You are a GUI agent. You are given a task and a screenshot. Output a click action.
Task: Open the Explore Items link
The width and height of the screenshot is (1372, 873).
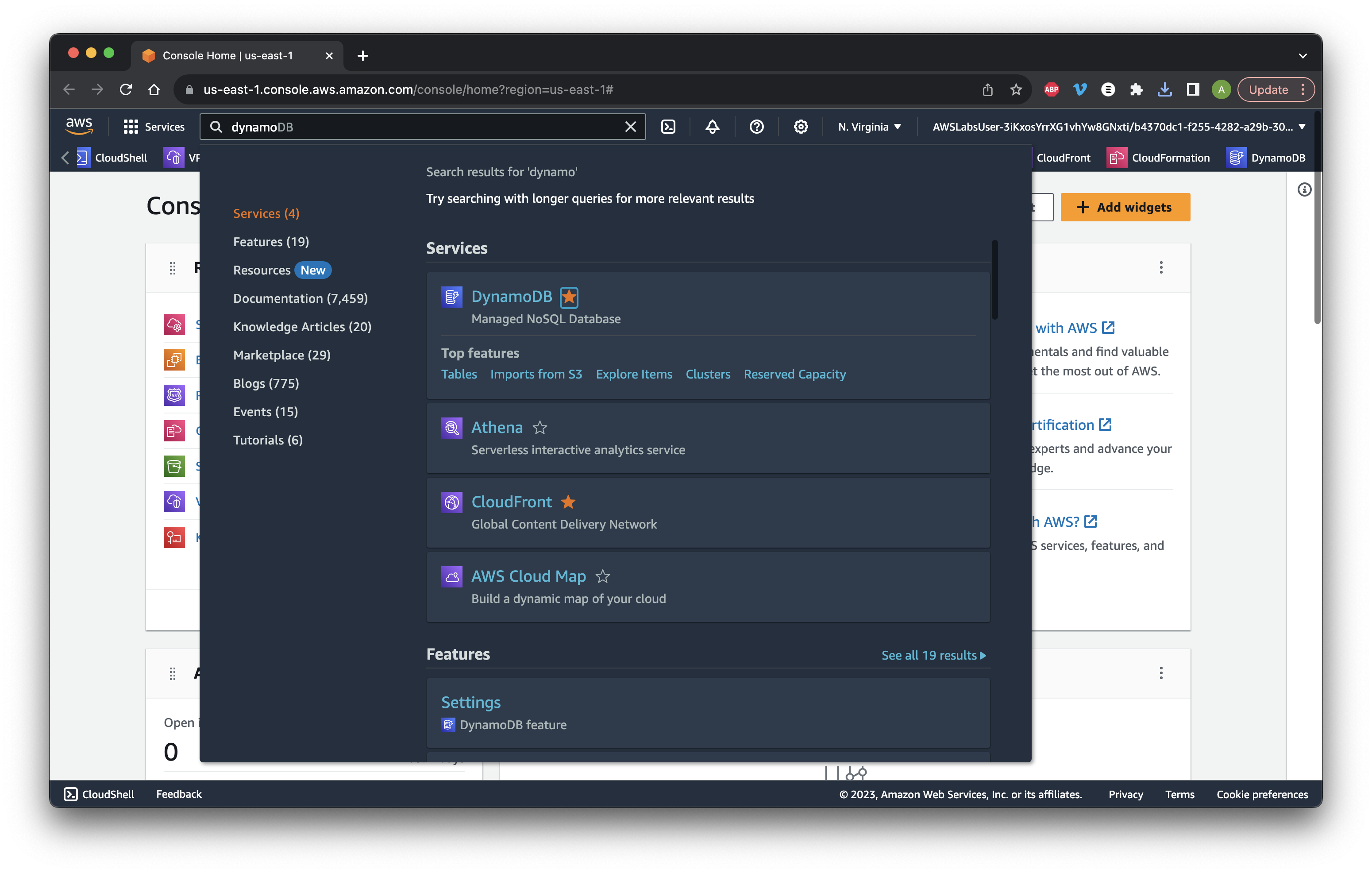634,375
